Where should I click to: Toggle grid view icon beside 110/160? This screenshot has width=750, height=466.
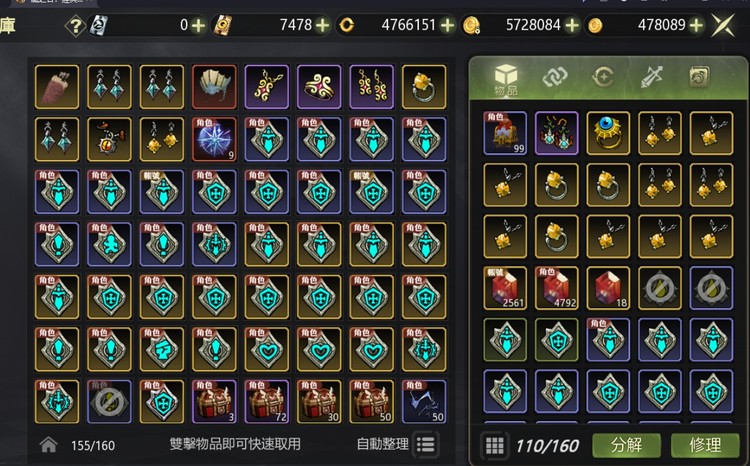coord(495,446)
